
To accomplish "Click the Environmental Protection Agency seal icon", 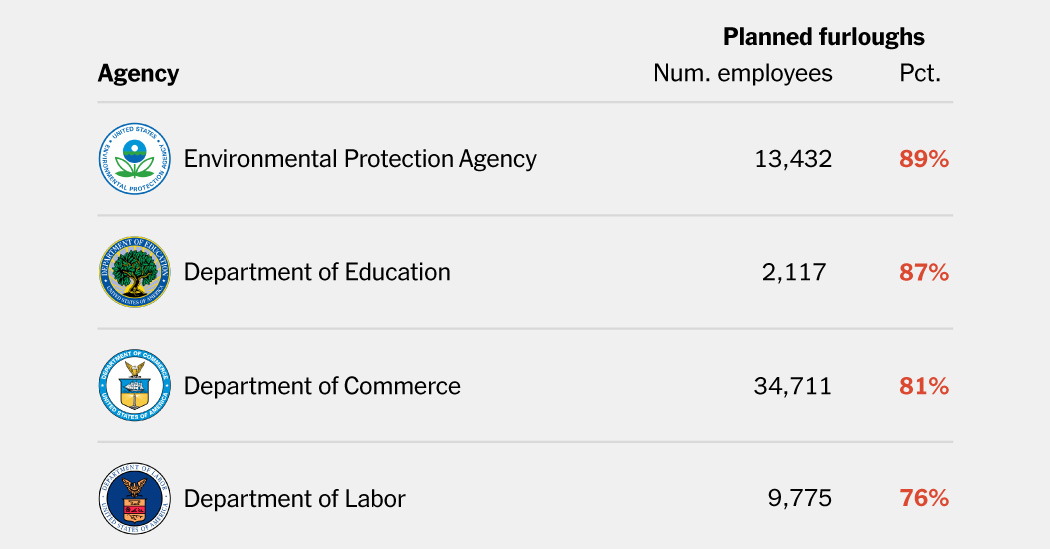I will [134, 158].
